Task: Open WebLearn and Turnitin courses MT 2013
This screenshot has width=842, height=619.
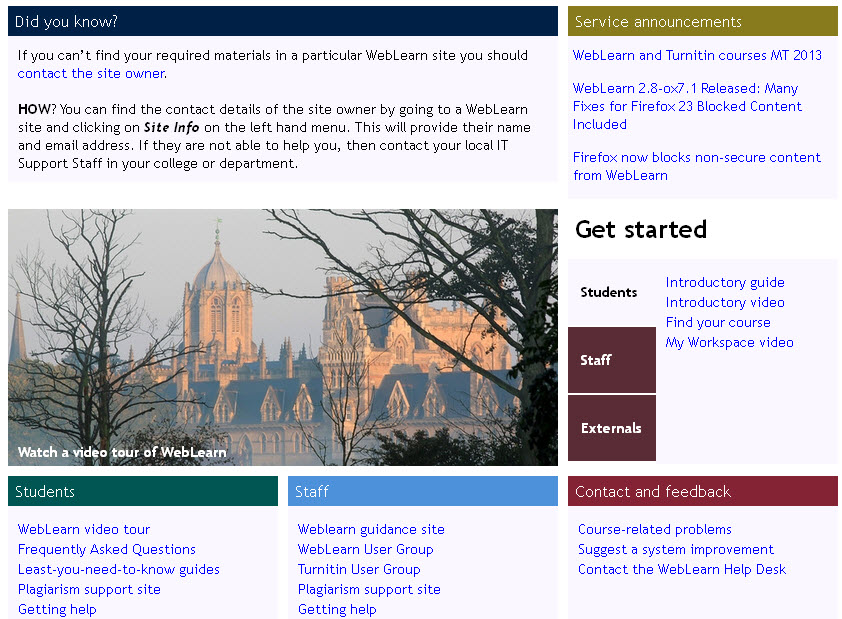Action: (x=697, y=56)
